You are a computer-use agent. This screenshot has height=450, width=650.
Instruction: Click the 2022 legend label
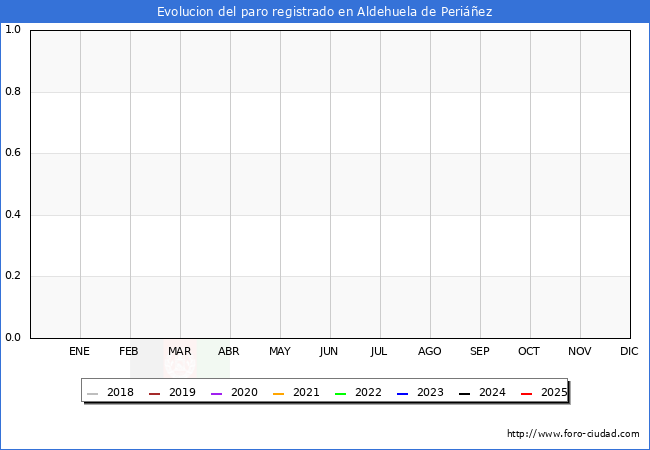[x=368, y=392]
